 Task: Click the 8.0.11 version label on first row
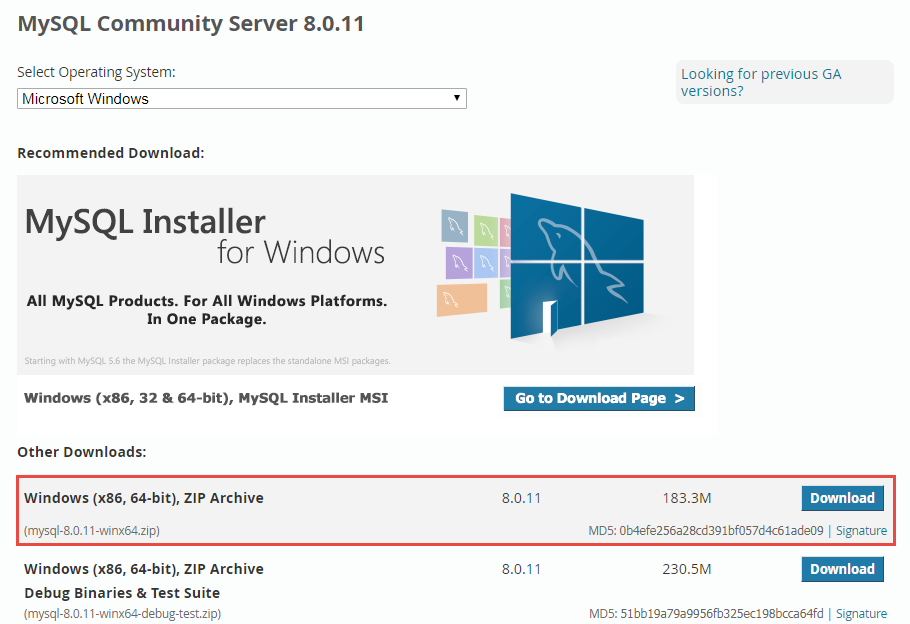click(x=521, y=498)
